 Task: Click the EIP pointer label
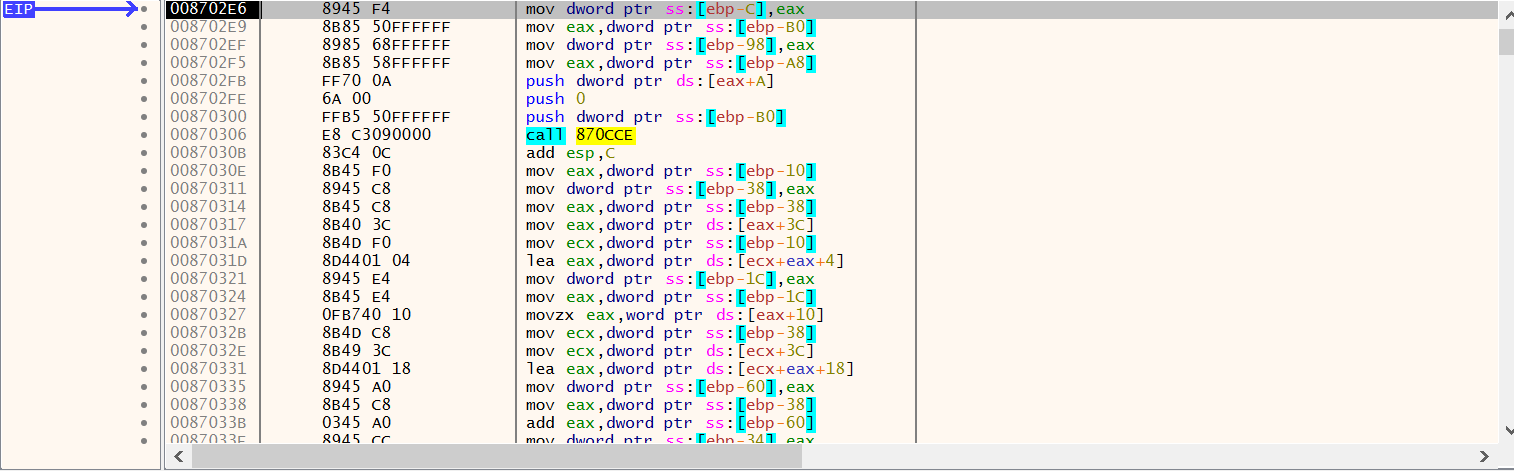click(x=18, y=9)
